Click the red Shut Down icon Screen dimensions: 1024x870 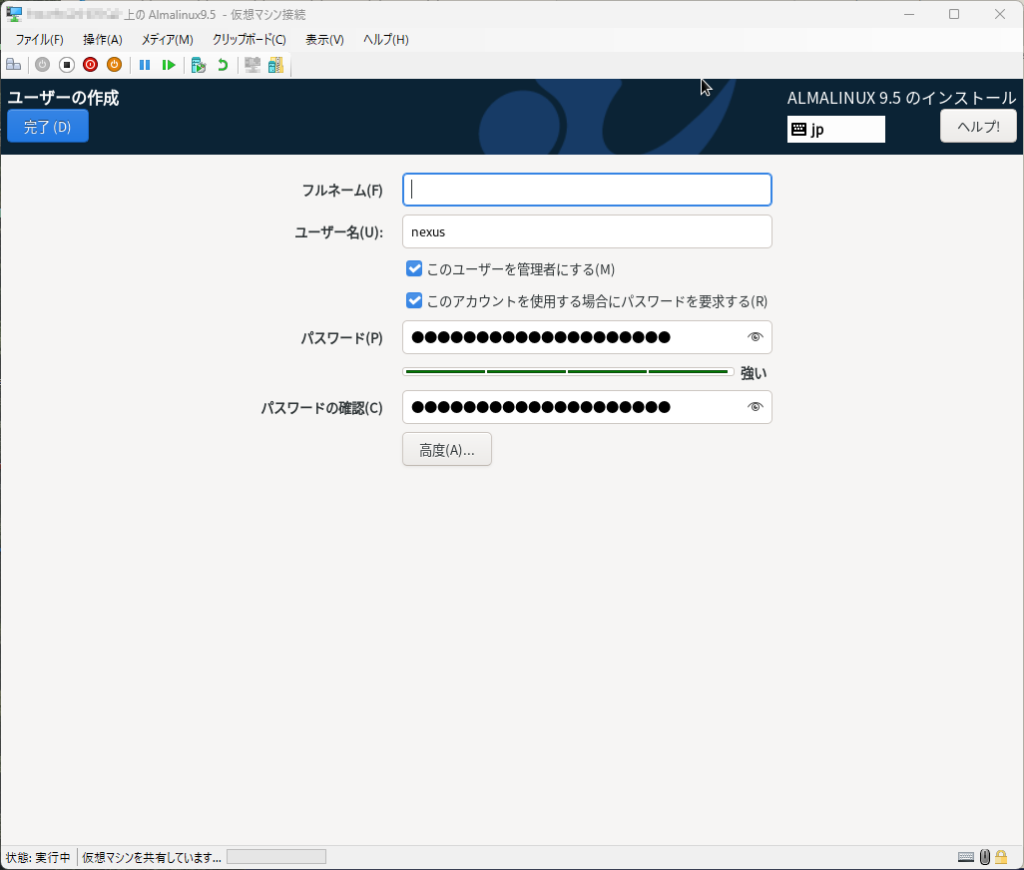[90, 65]
